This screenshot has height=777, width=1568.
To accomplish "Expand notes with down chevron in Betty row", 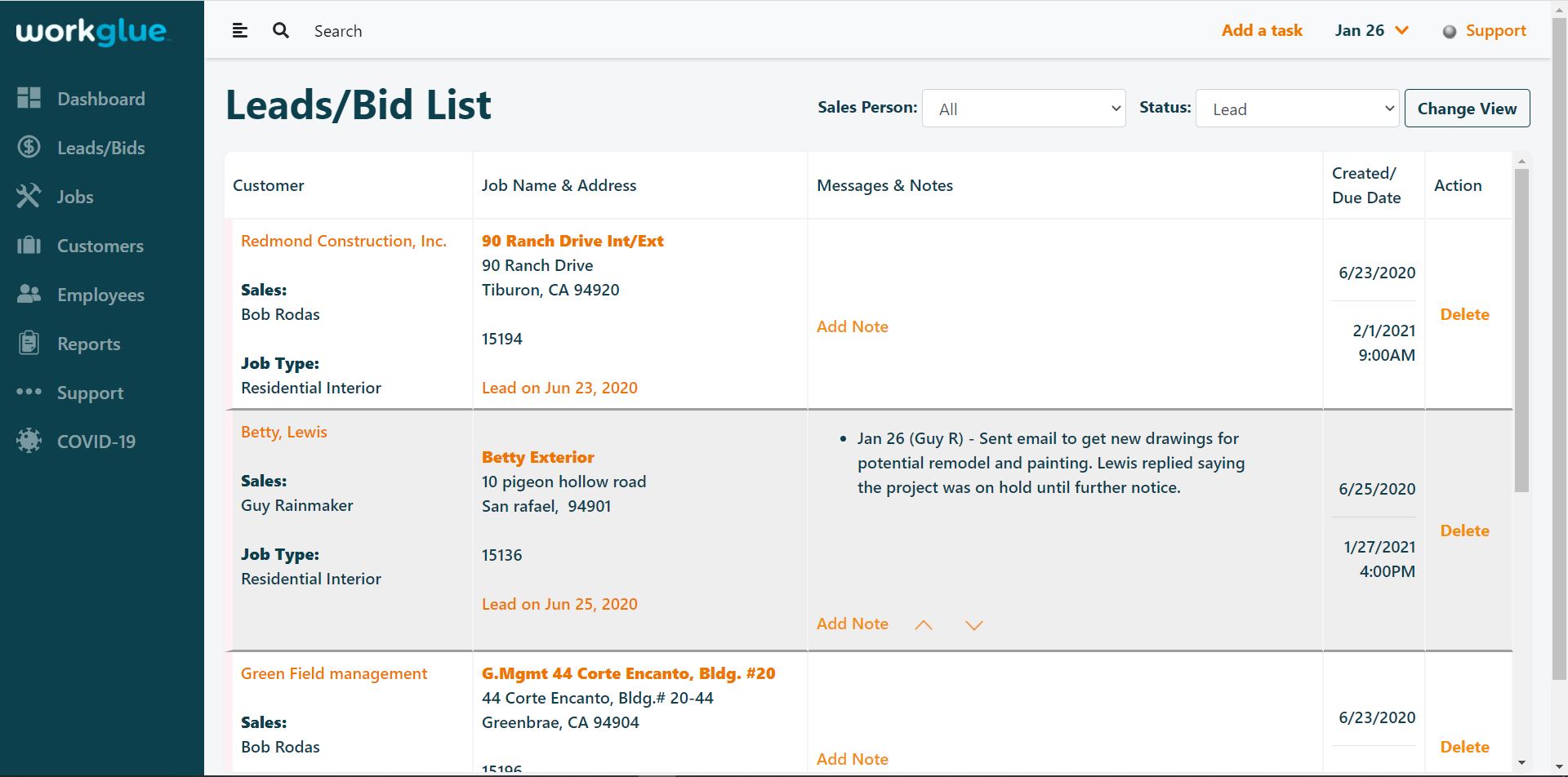I will (x=973, y=625).
